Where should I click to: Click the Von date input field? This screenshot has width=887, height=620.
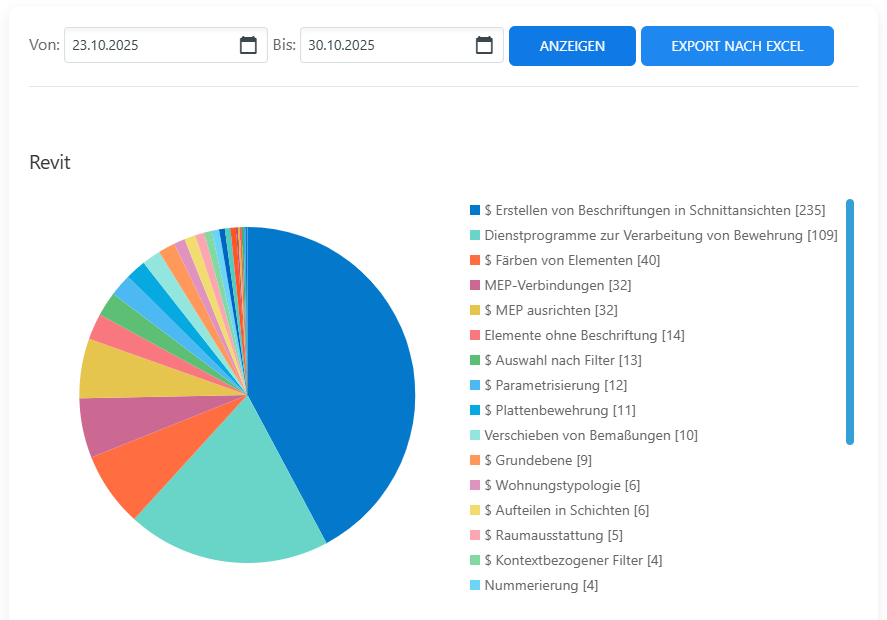click(150, 45)
